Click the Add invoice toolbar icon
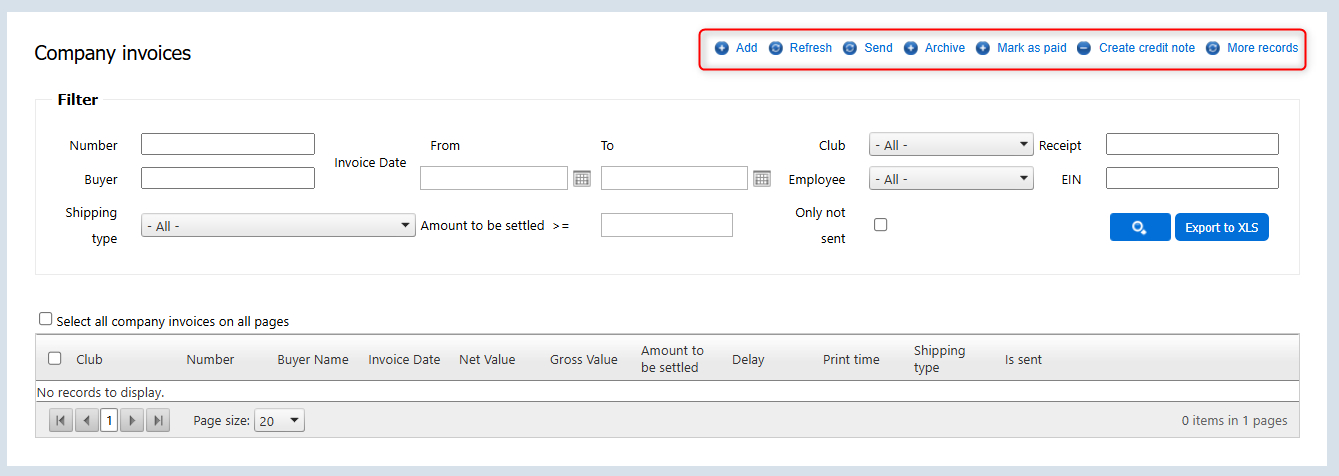The height and width of the screenshot is (476, 1339). (x=722, y=48)
